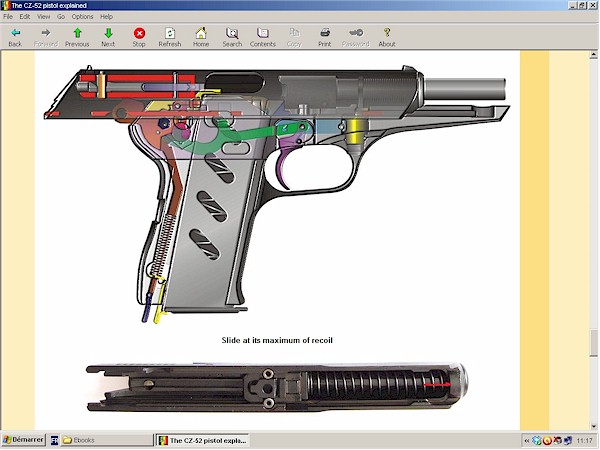
Task: Print the current page
Action: tap(324, 37)
